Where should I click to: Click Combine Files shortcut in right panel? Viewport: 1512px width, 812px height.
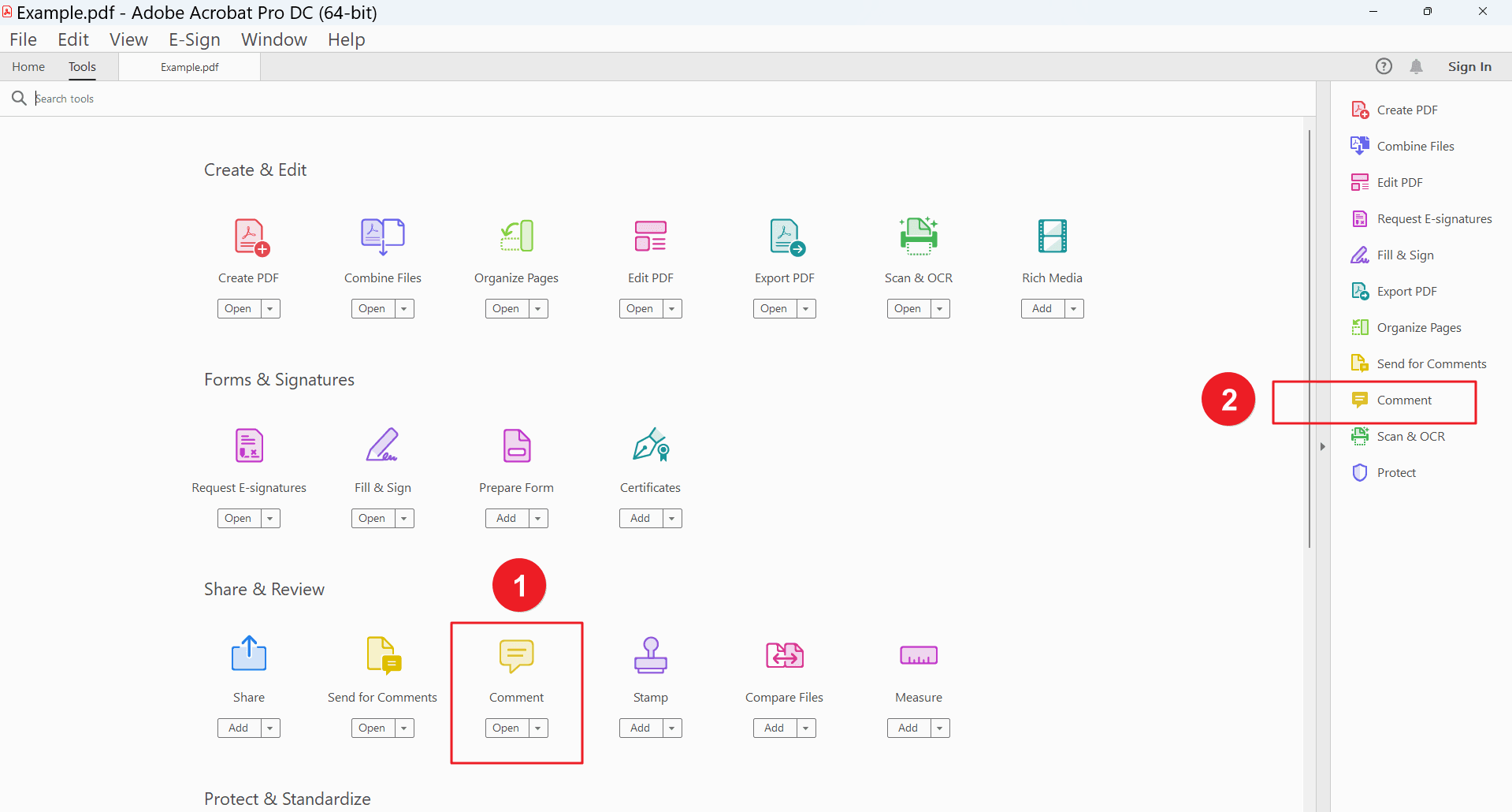click(1404, 146)
